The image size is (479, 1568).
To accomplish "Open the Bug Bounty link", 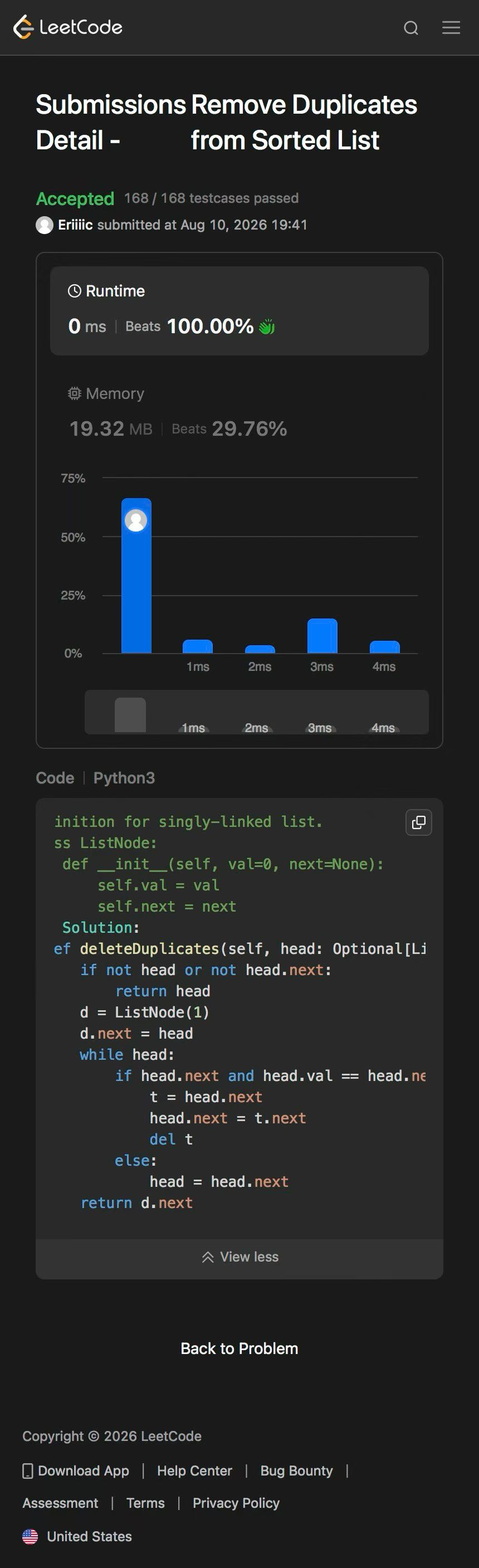I will [x=296, y=1470].
